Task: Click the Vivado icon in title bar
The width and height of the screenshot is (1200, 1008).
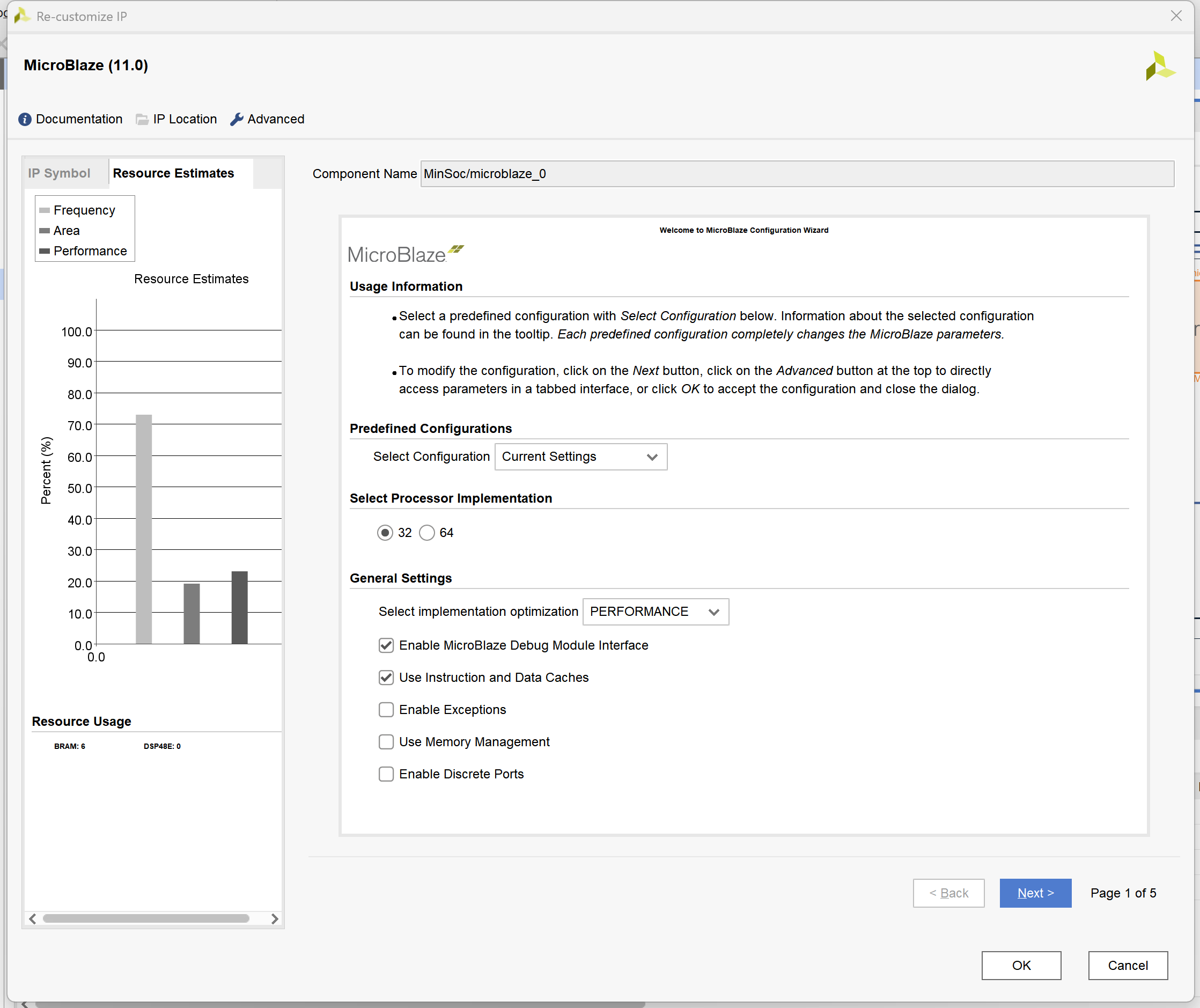Action: (21, 16)
